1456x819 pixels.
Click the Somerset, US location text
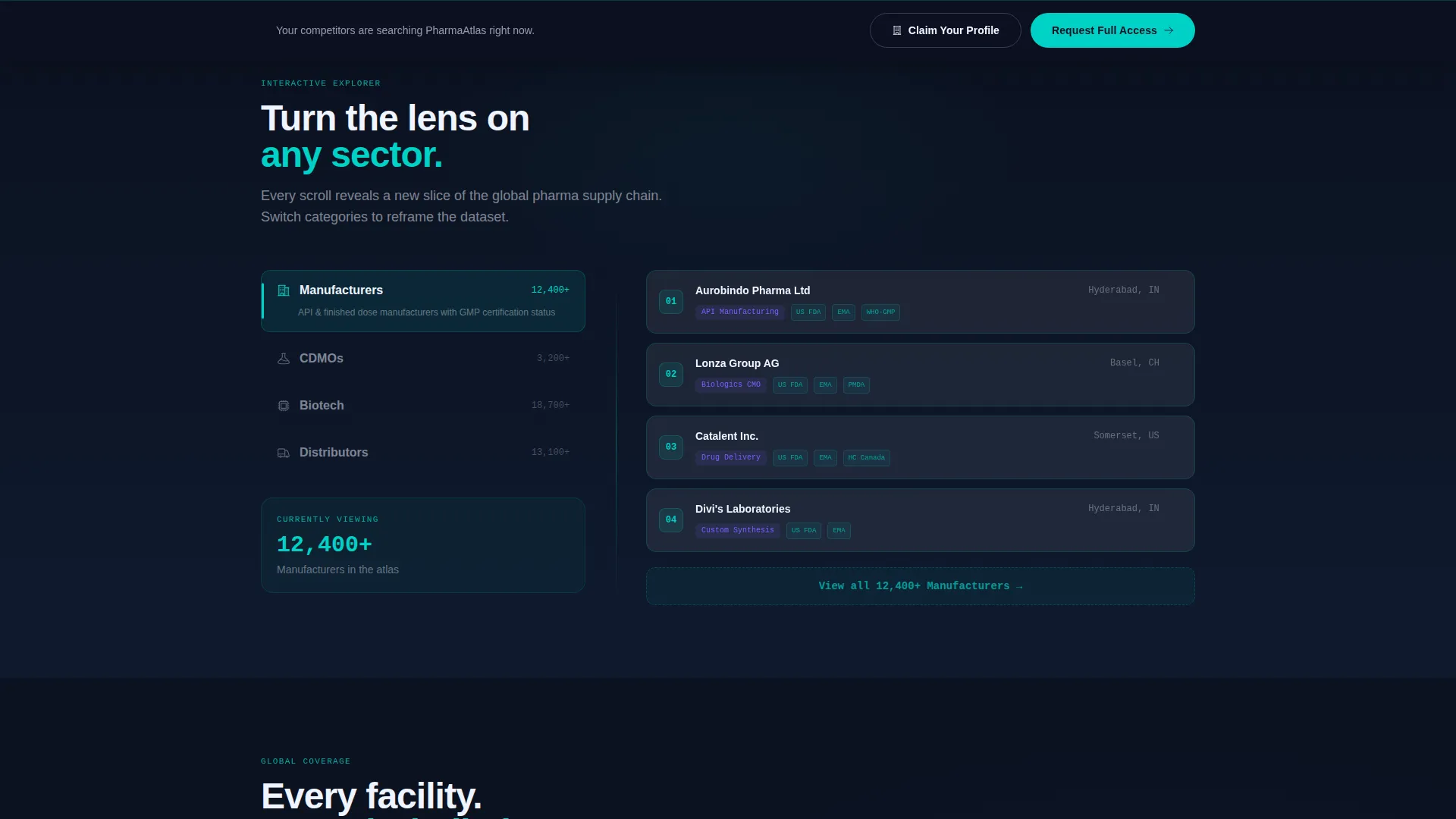pyautogui.click(x=1126, y=436)
